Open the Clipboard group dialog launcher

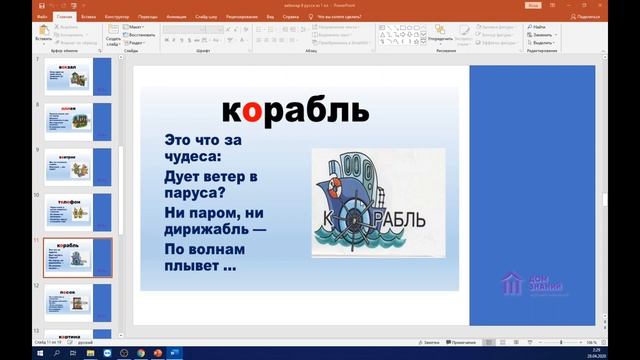click(x=100, y=51)
